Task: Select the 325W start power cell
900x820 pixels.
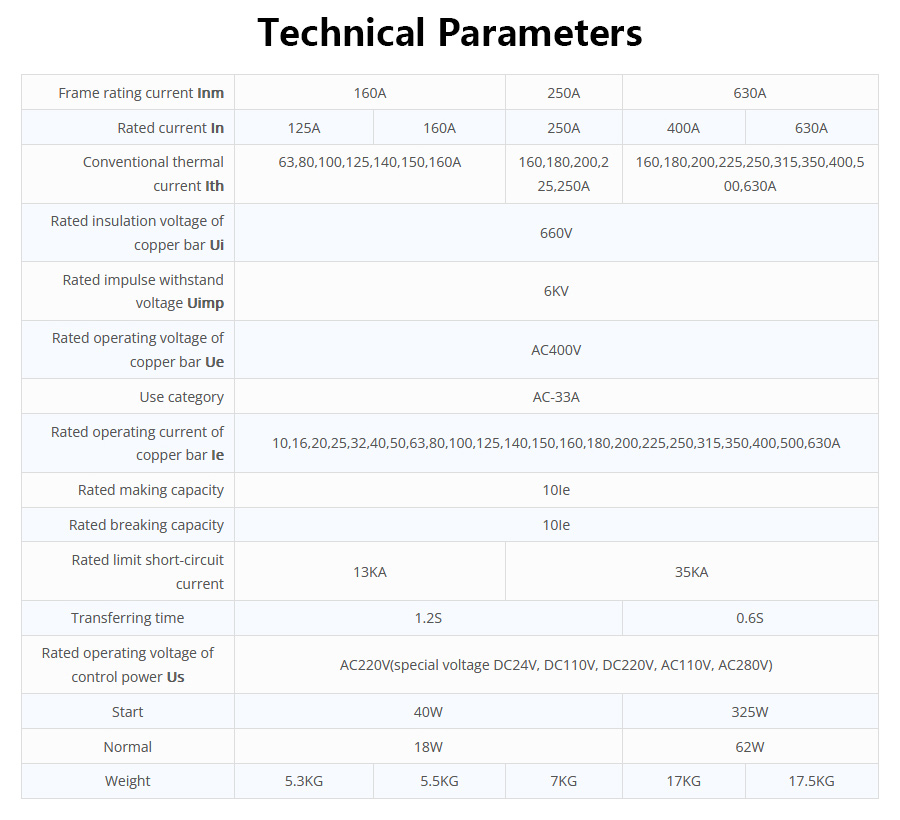Action: 750,712
